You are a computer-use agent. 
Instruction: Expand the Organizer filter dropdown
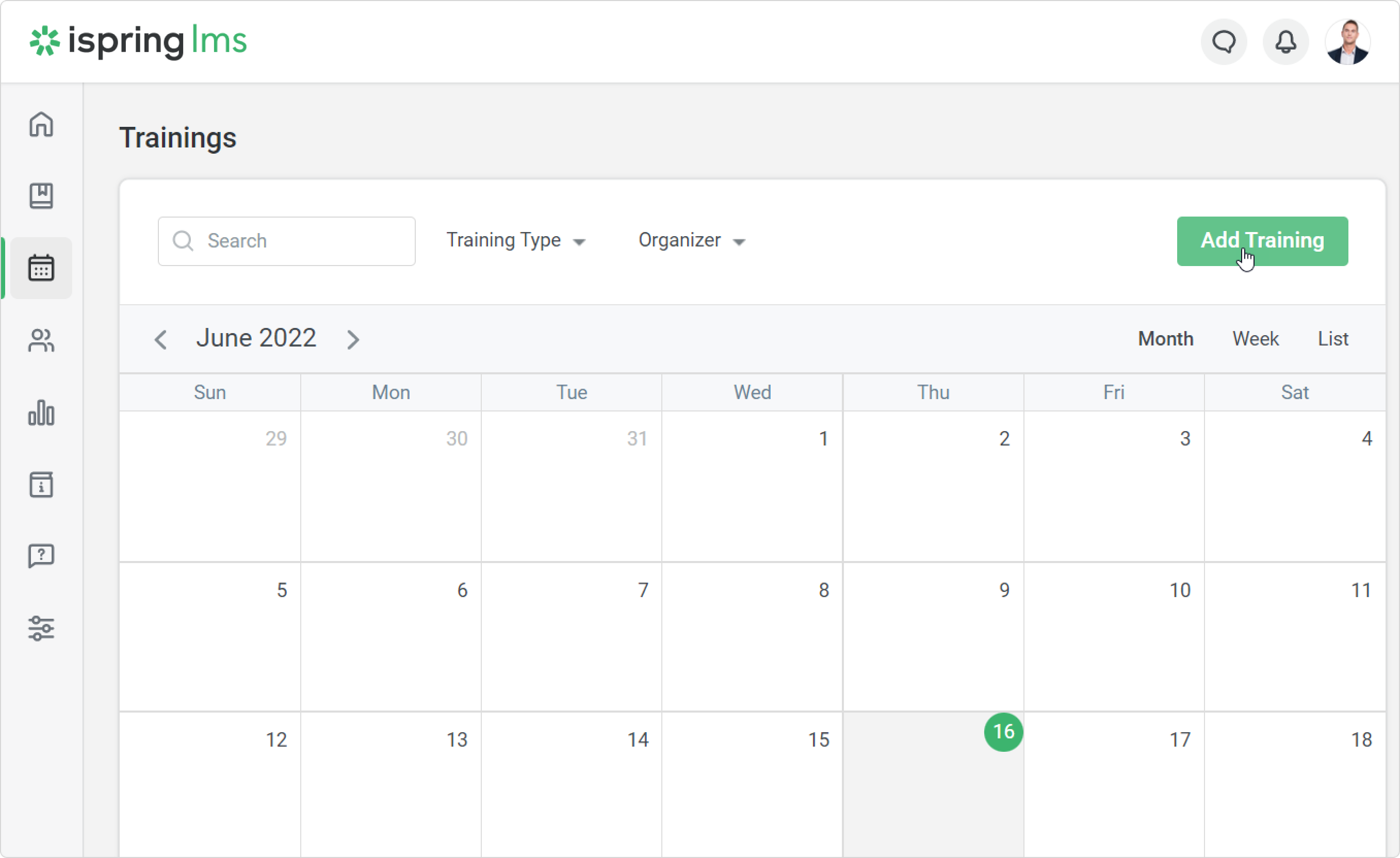point(691,241)
